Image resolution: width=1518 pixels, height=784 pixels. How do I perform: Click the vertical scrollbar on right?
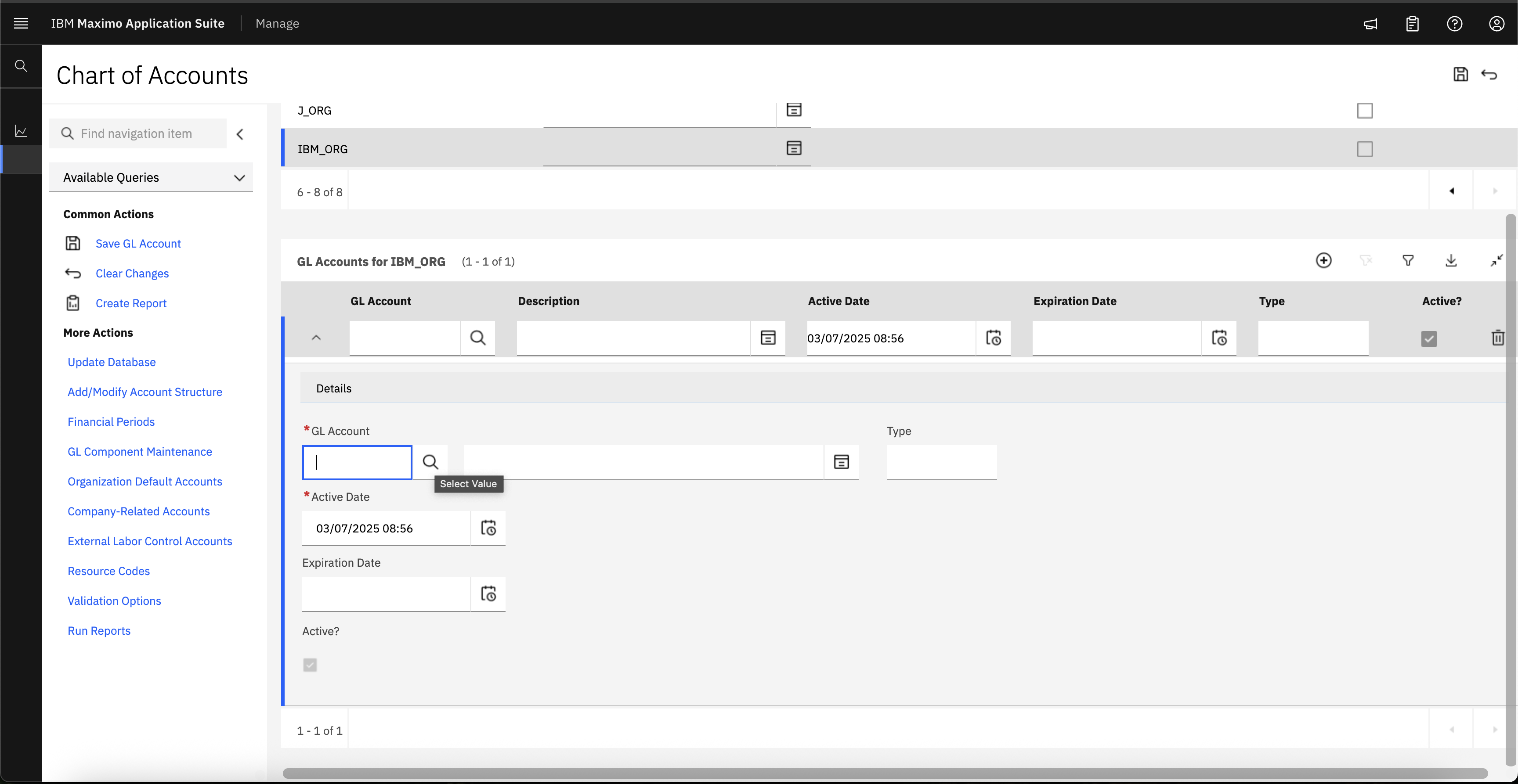click(x=1511, y=489)
